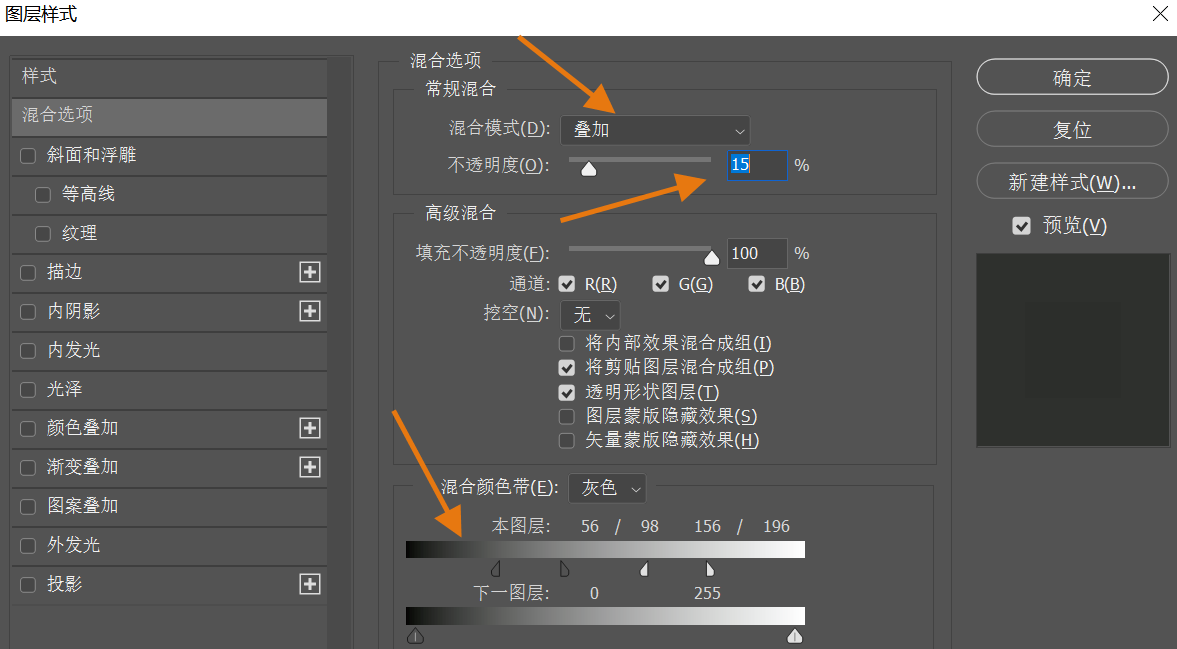Open 斜面和浮雕 settings label
The image size is (1177, 649).
tap(92, 155)
